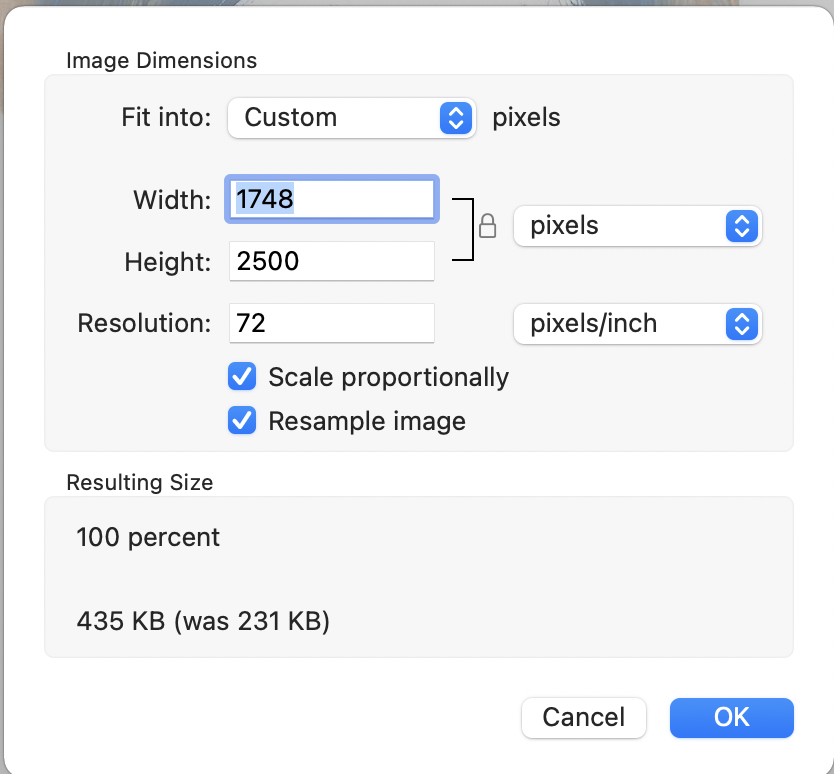The width and height of the screenshot is (834, 774).
Task: Toggle the Resample image setting off
Action: 242,421
